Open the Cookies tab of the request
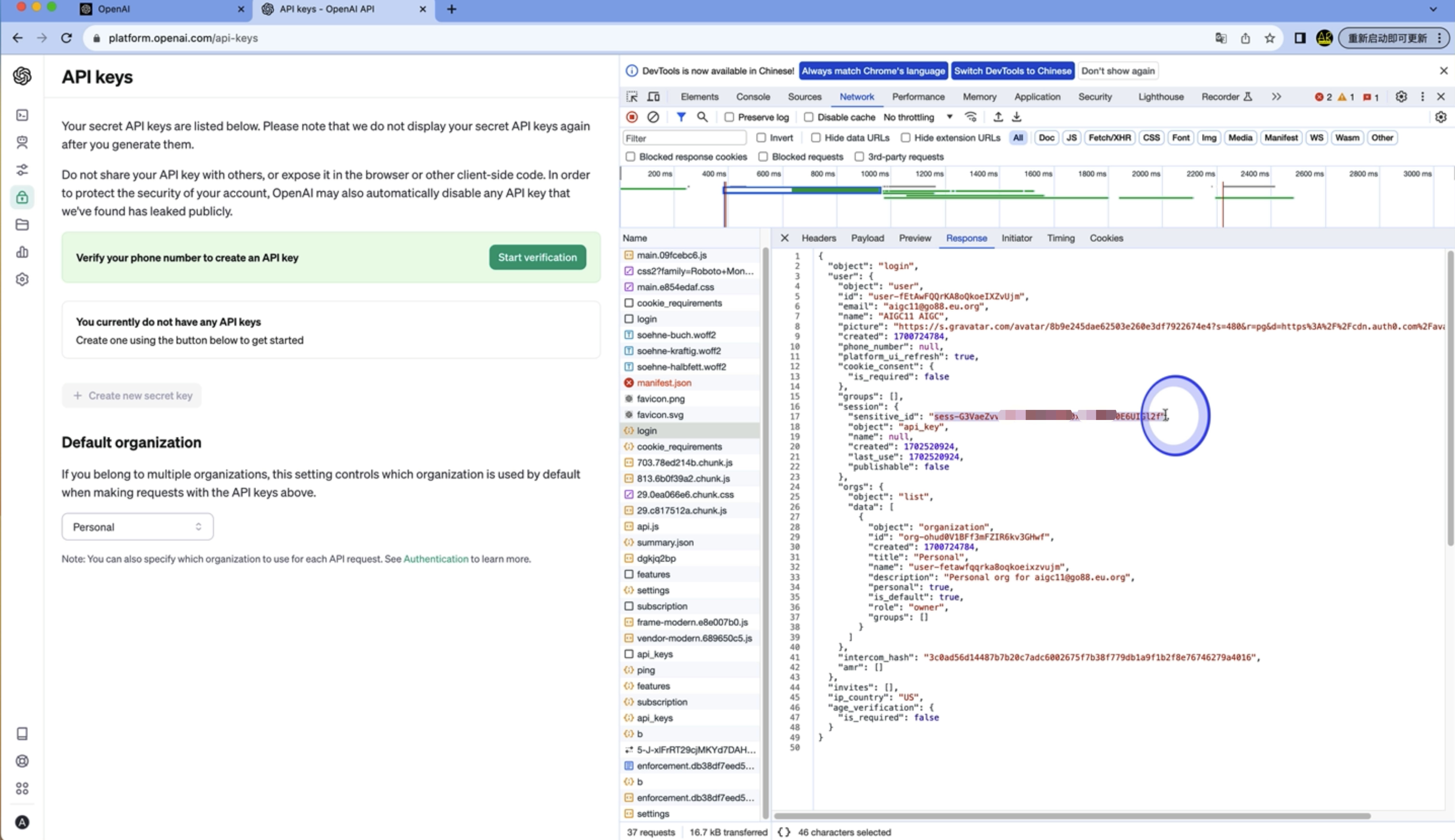The width and height of the screenshot is (1455, 840). [1106, 238]
